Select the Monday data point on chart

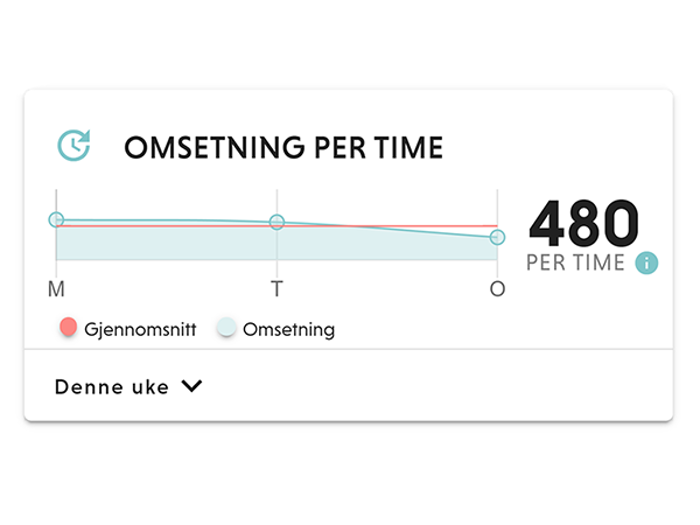point(56,220)
